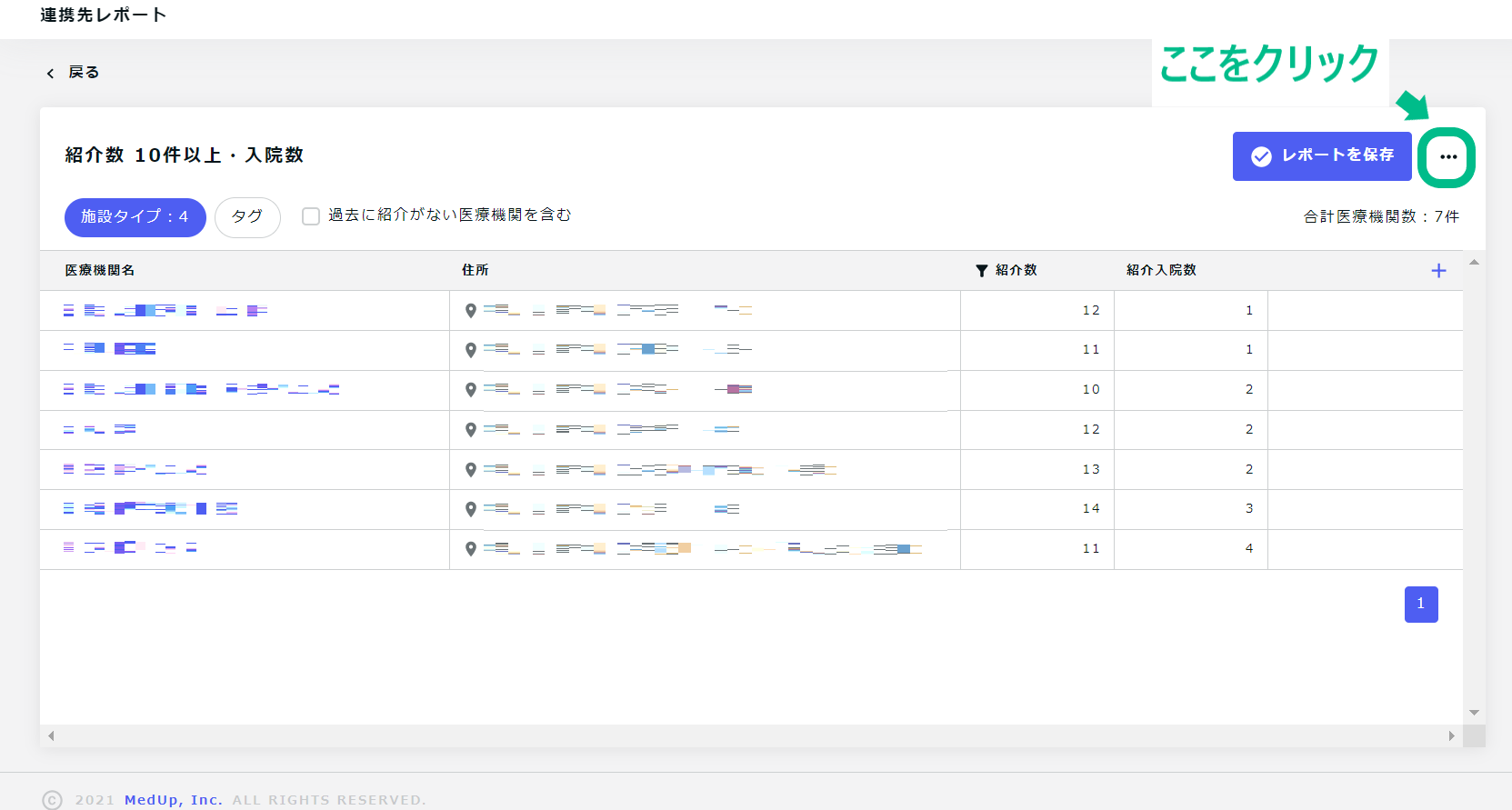Click the map pin in the 13 referrals row
The height and width of the screenshot is (810, 1512).
471,470
